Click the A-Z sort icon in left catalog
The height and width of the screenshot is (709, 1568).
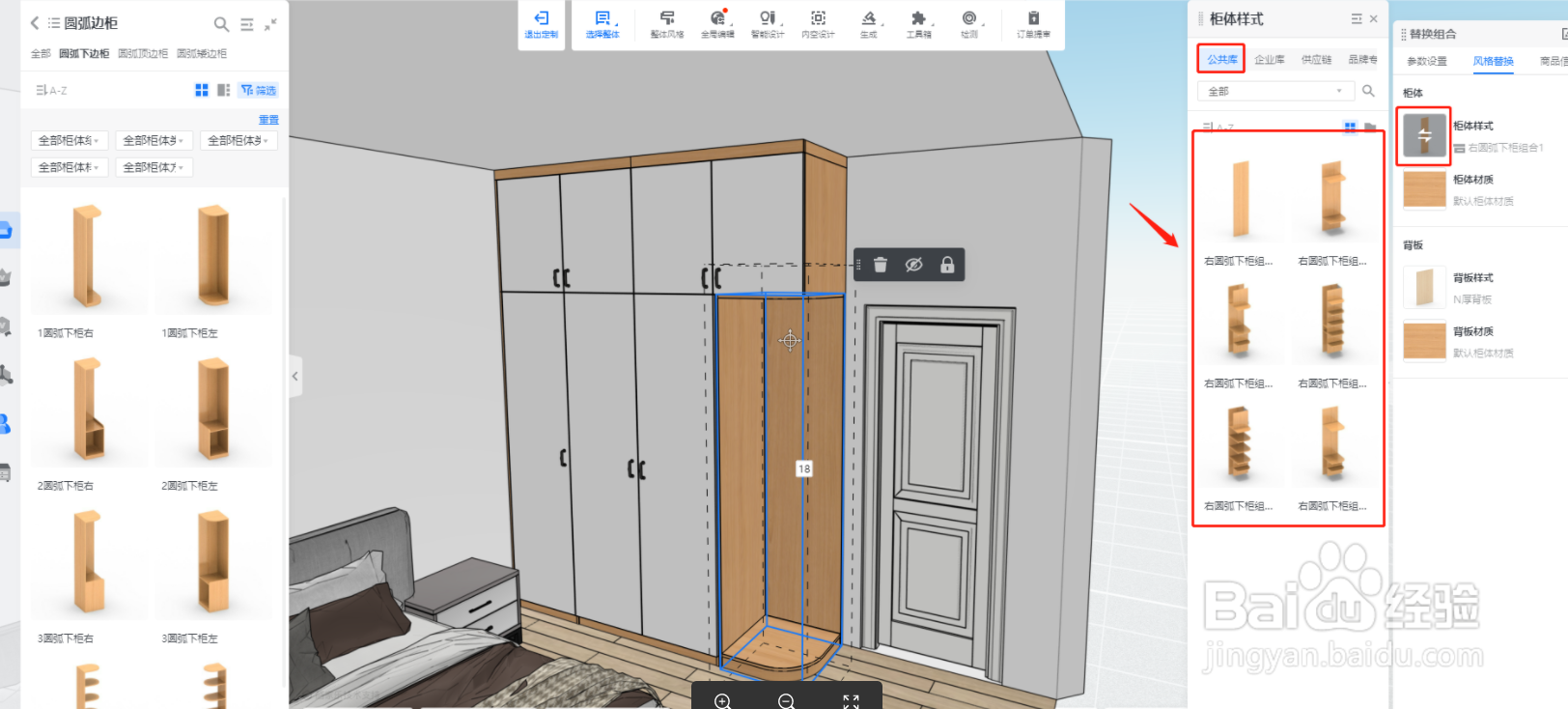coord(51,90)
